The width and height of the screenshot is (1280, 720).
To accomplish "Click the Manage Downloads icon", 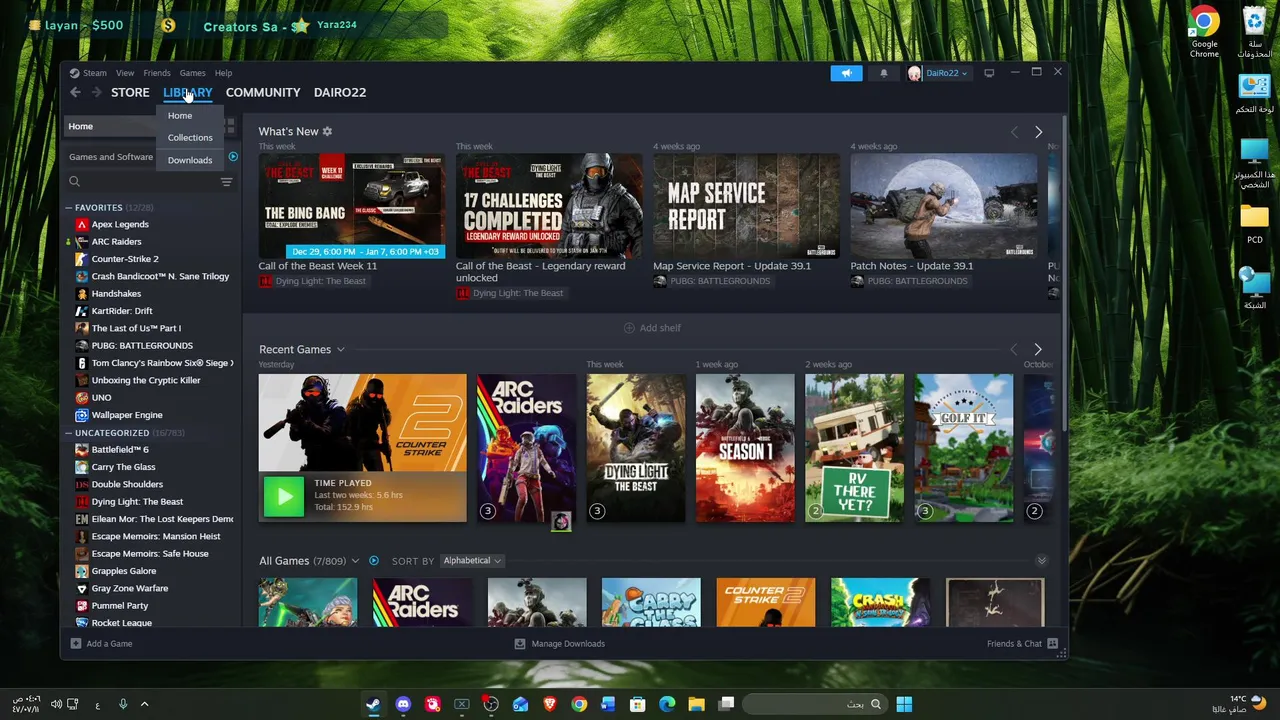I will tap(519, 644).
